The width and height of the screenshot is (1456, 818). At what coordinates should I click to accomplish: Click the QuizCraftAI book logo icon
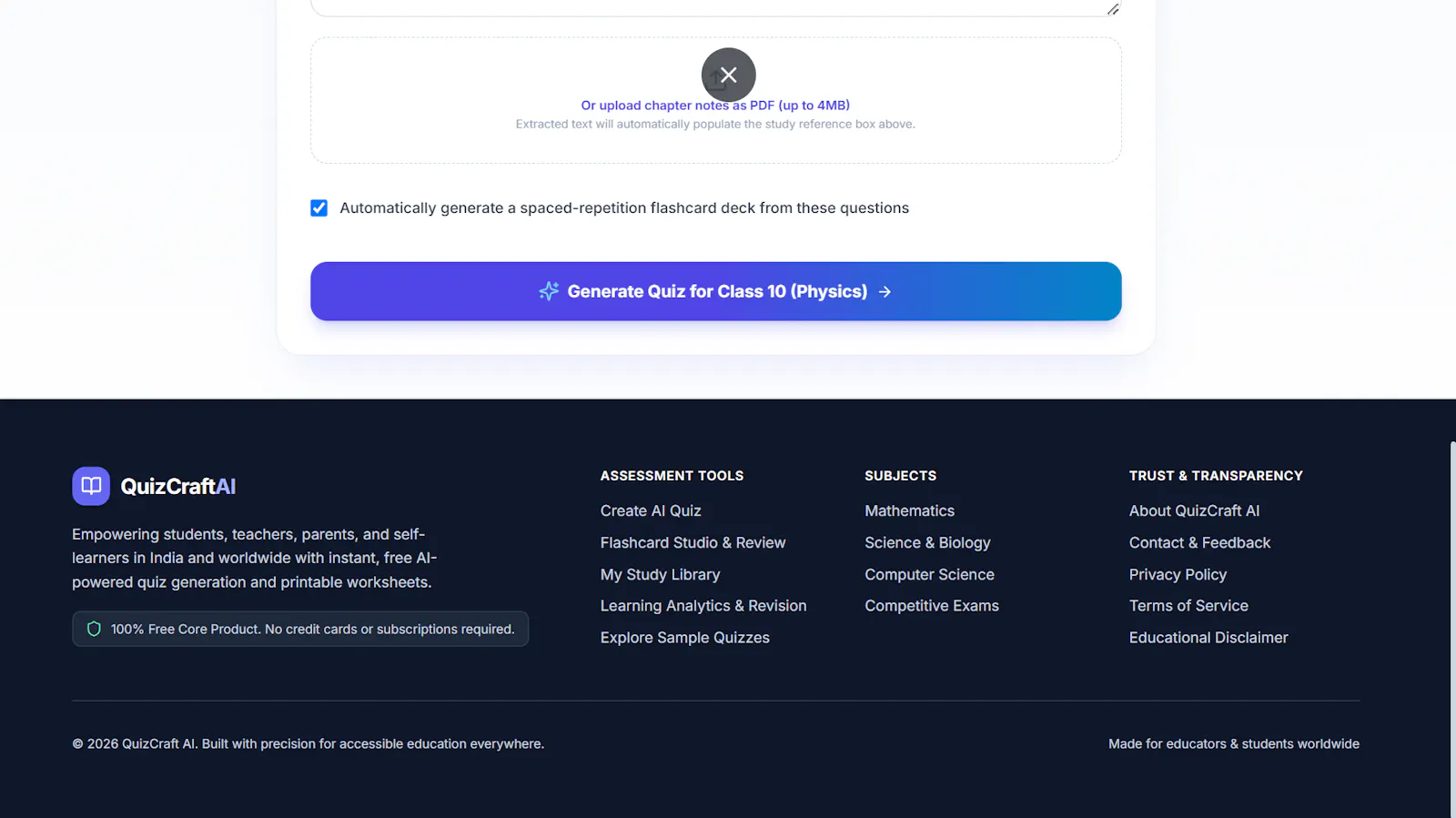[x=91, y=486]
